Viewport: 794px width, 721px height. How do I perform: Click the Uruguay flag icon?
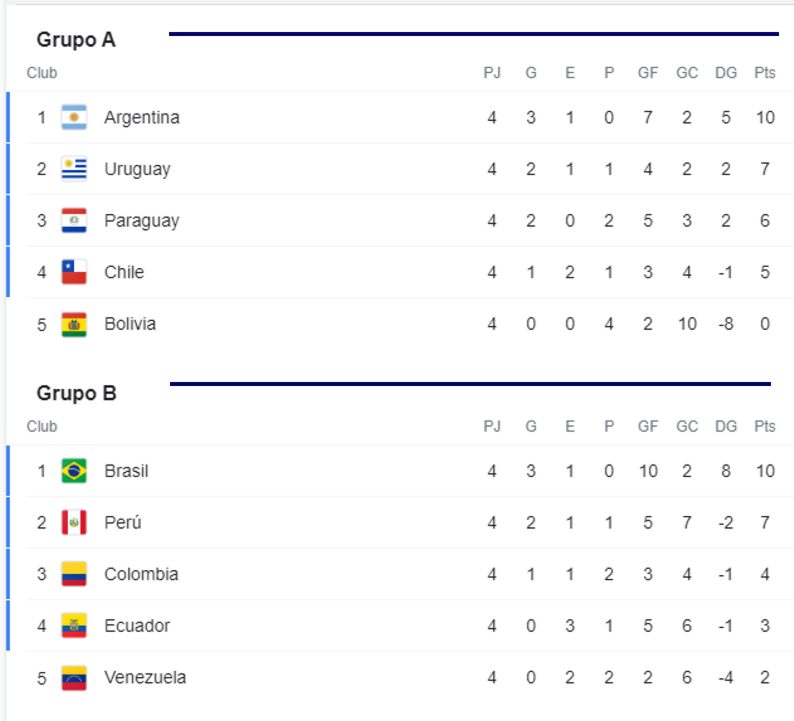click(x=74, y=169)
